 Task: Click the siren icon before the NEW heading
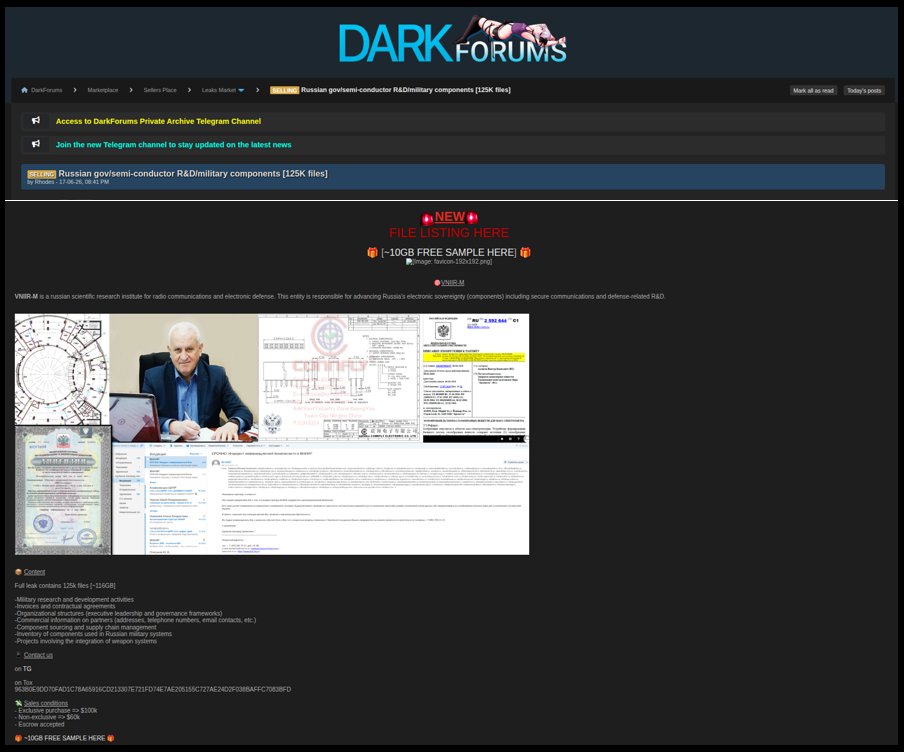pos(427,218)
